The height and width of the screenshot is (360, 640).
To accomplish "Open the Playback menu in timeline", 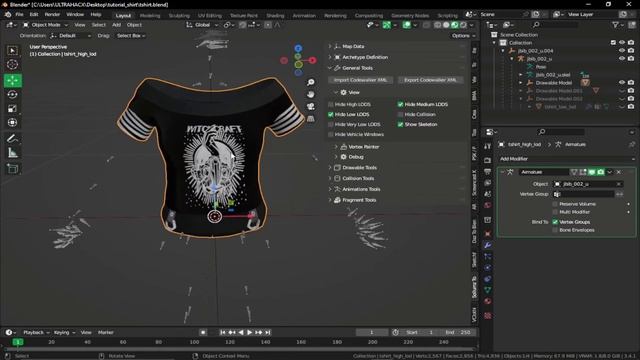I will [36, 333].
